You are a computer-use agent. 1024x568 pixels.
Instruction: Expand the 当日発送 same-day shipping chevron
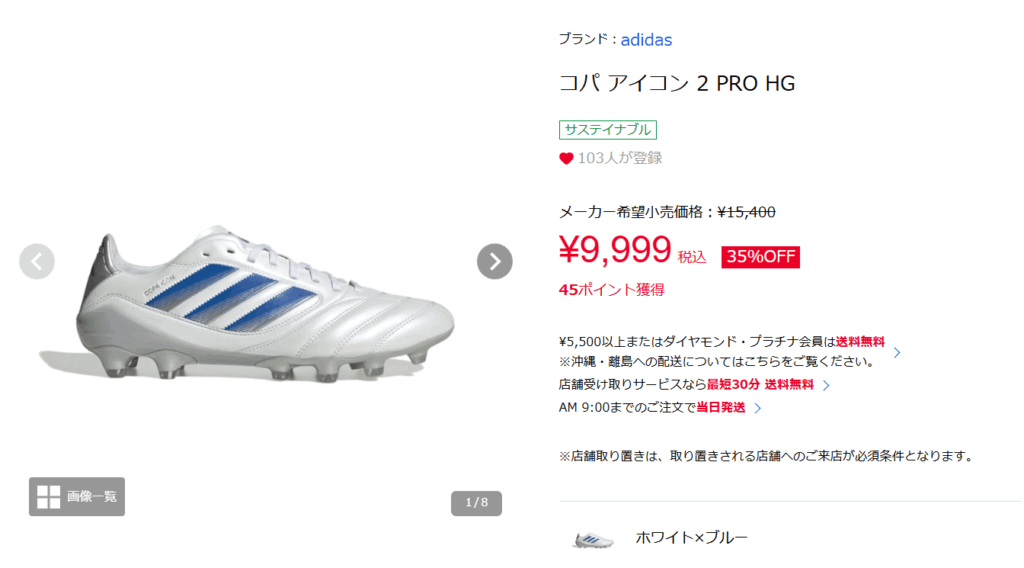(758, 408)
